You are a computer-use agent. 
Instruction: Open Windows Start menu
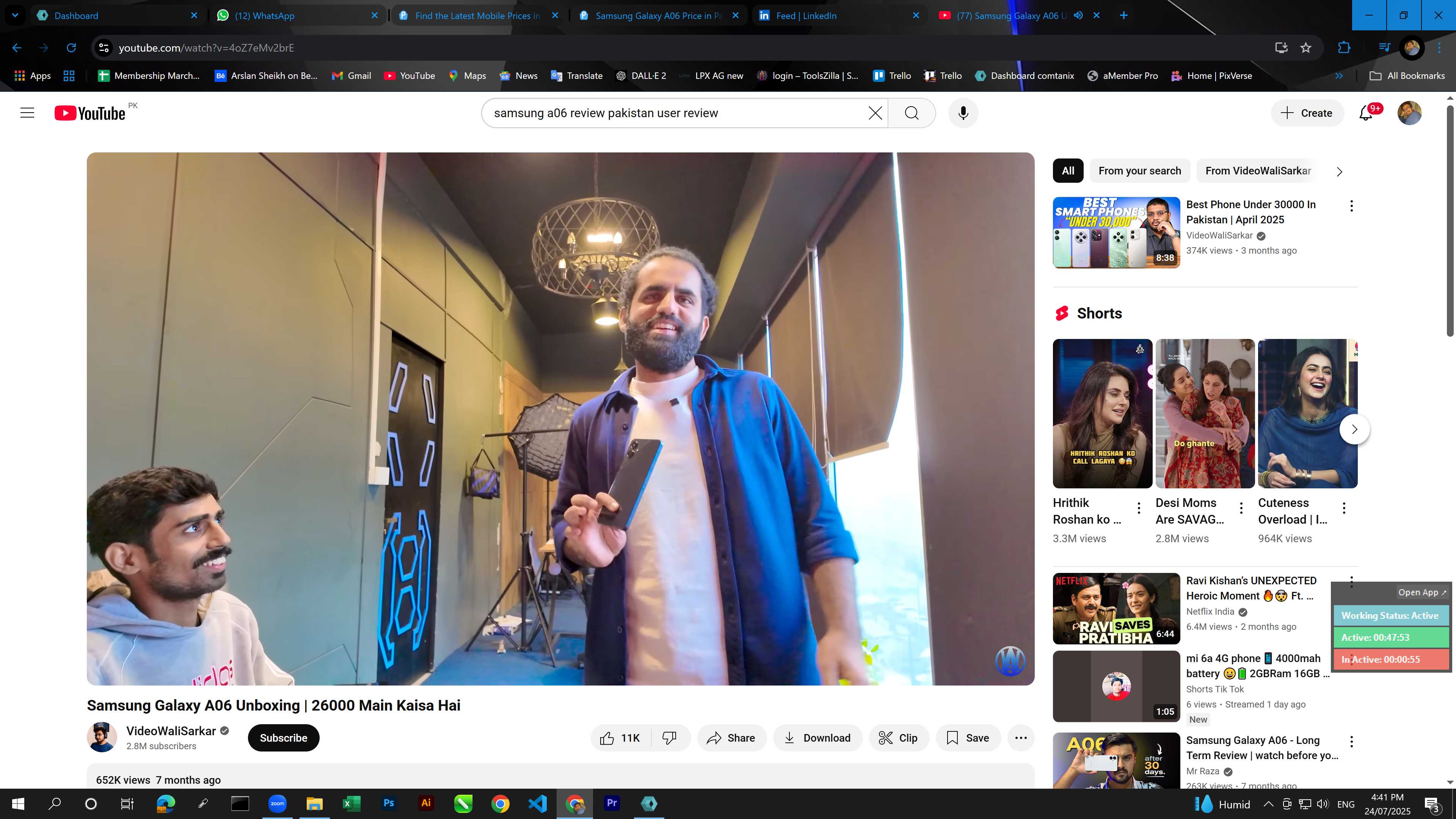(18, 803)
